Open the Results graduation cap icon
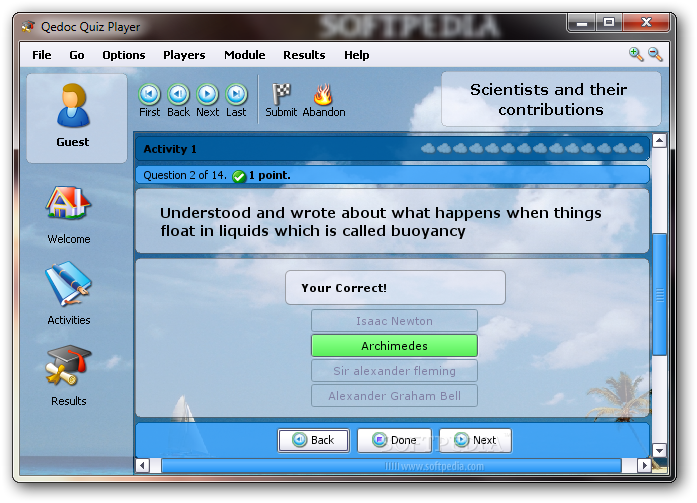The image size is (697, 503). coord(68,365)
